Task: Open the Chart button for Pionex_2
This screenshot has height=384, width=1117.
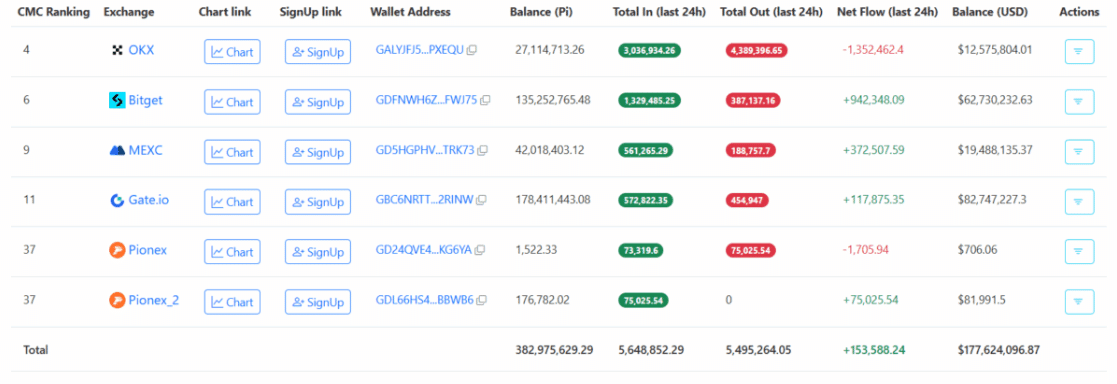Action: click(x=232, y=301)
